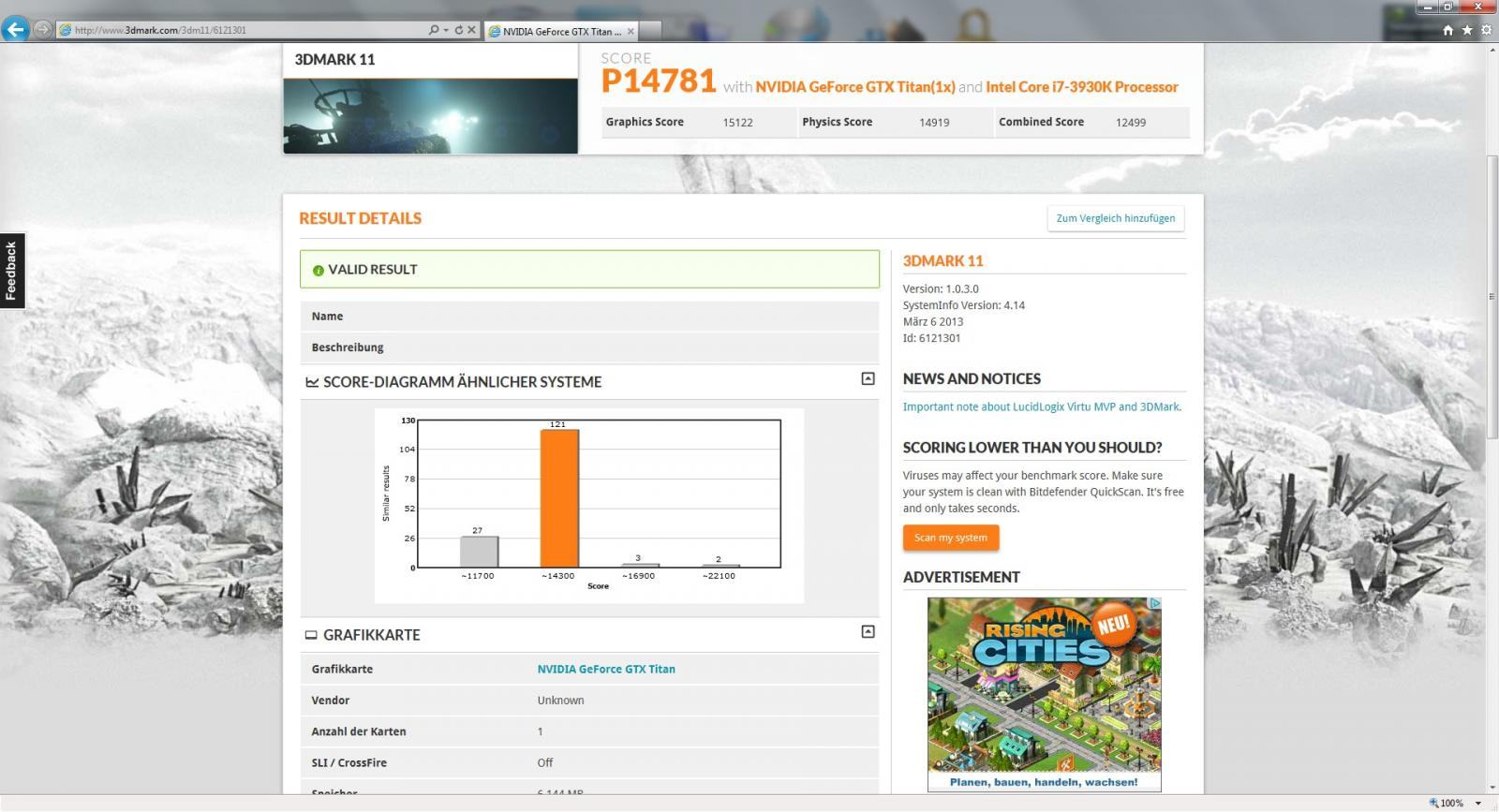Click the AdChoices icon on the advertisement
This screenshot has height=812, width=1499.
point(1155,603)
